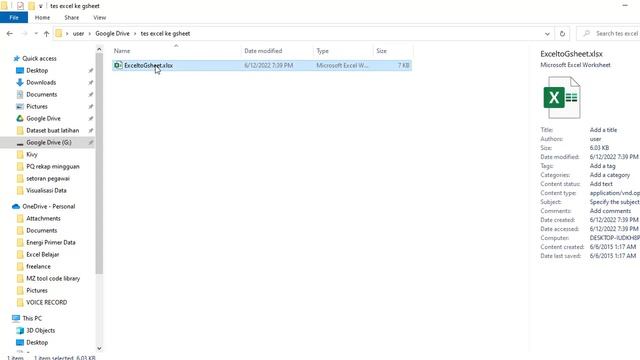This screenshot has height=360, width=640.
Task: Click 'Add text' content status field
Action: click(601, 184)
